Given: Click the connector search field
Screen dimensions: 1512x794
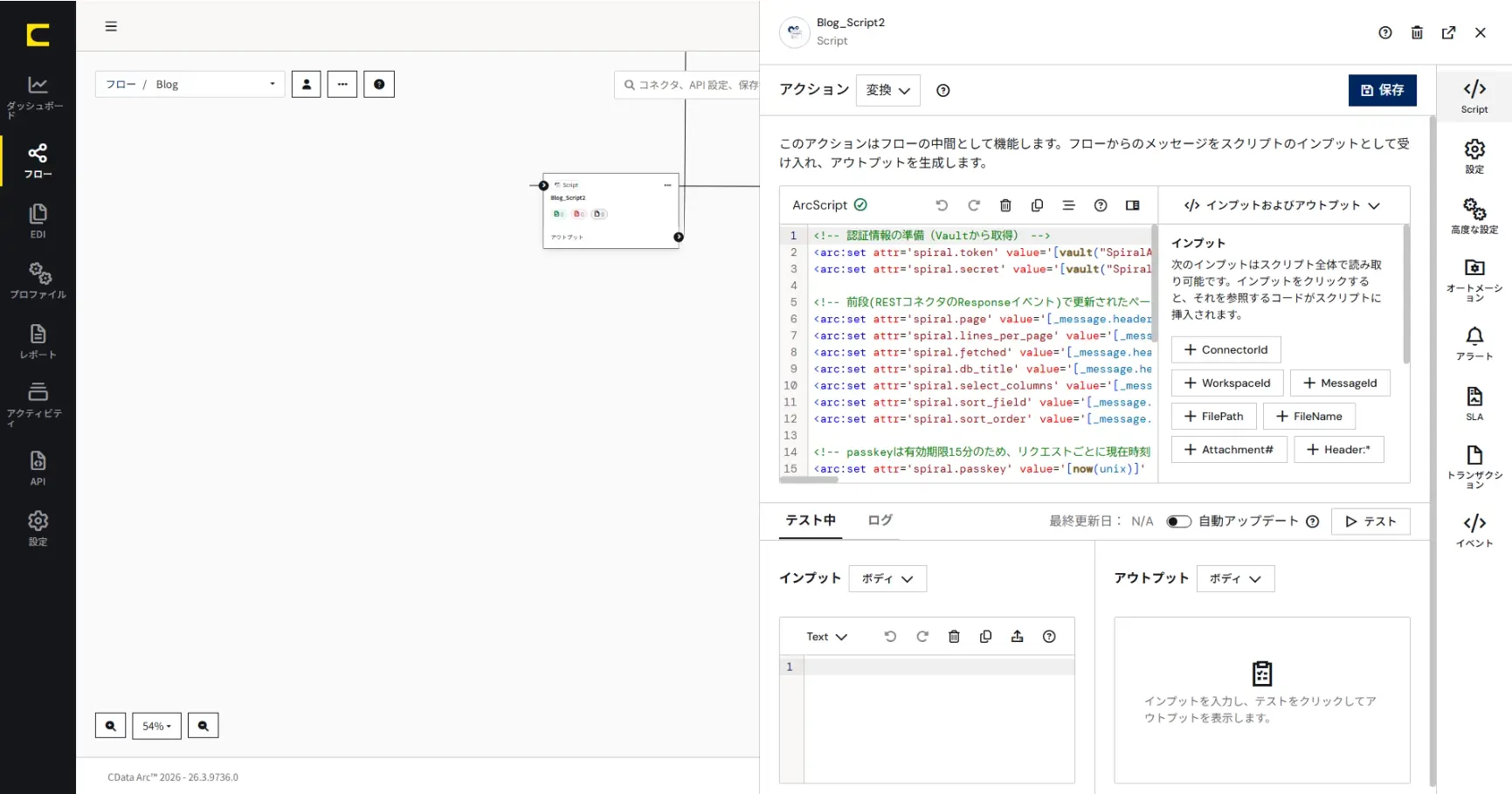Looking at the screenshot, I should click(x=687, y=85).
